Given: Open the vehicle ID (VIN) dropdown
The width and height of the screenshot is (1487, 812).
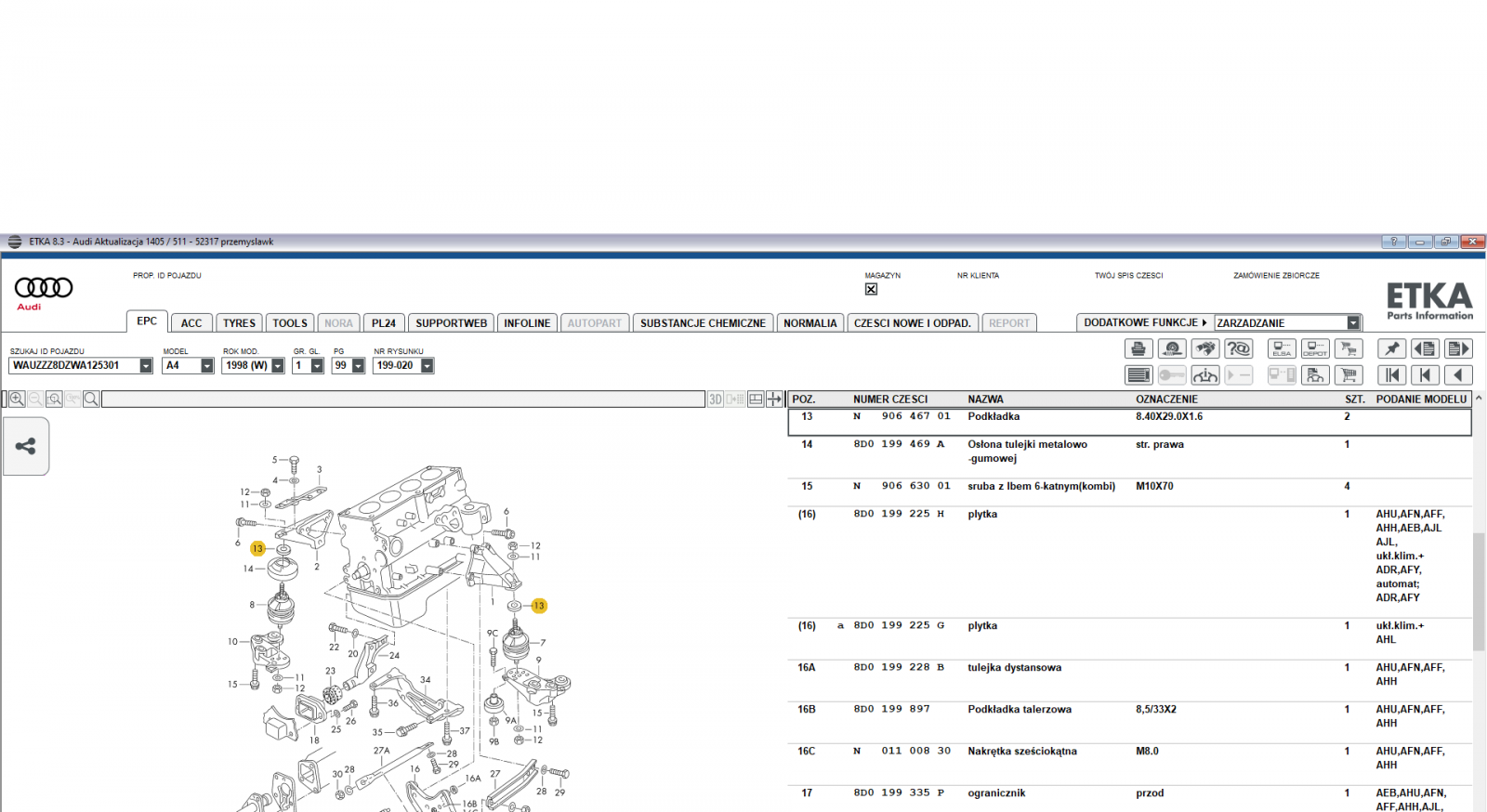Looking at the screenshot, I should [146, 366].
